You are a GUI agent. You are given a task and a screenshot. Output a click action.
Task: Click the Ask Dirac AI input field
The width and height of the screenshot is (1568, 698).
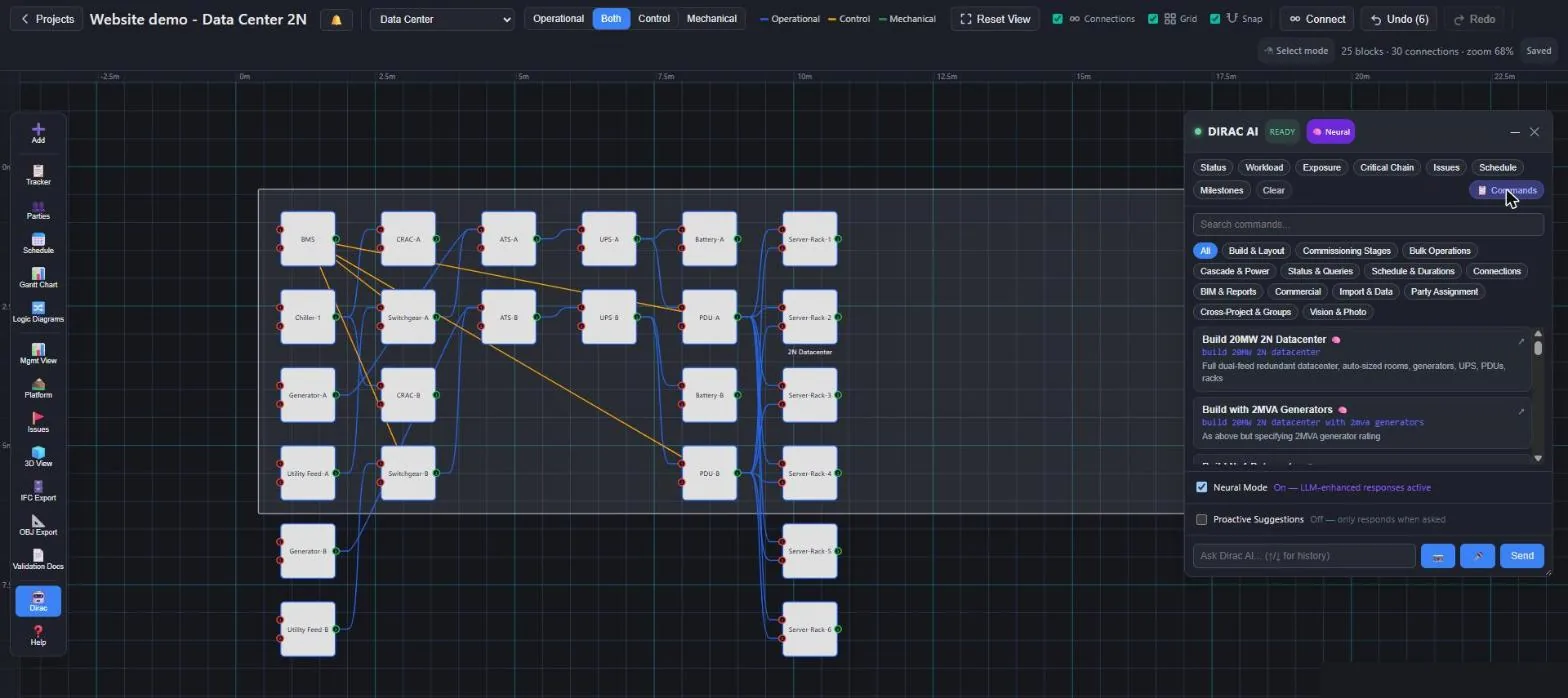[x=1304, y=556]
